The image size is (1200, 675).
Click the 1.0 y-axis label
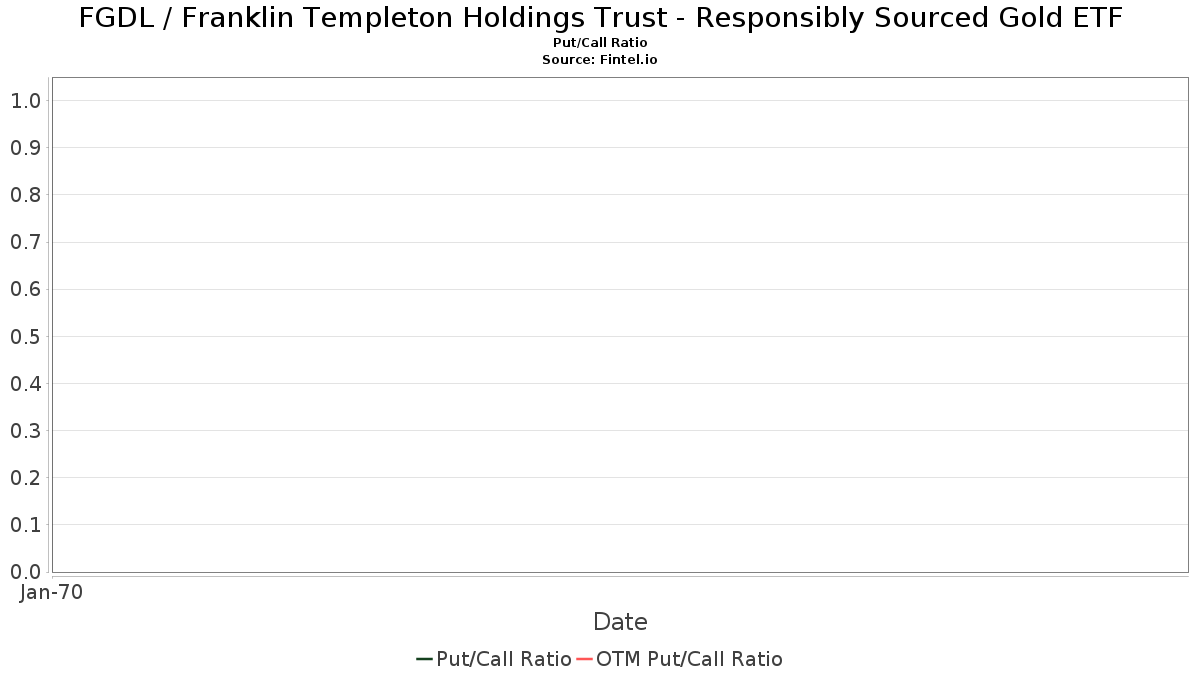(25, 100)
